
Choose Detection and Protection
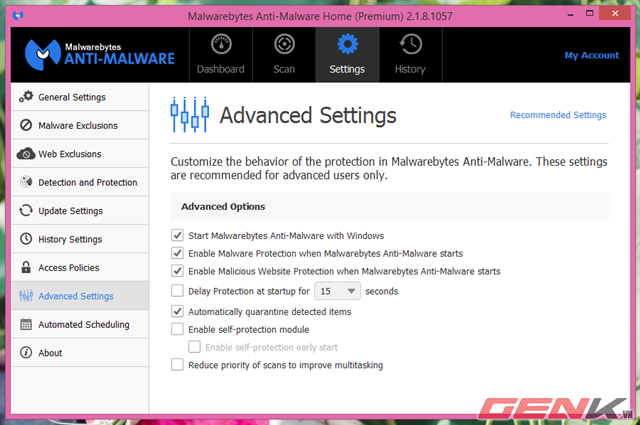[x=80, y=182]
